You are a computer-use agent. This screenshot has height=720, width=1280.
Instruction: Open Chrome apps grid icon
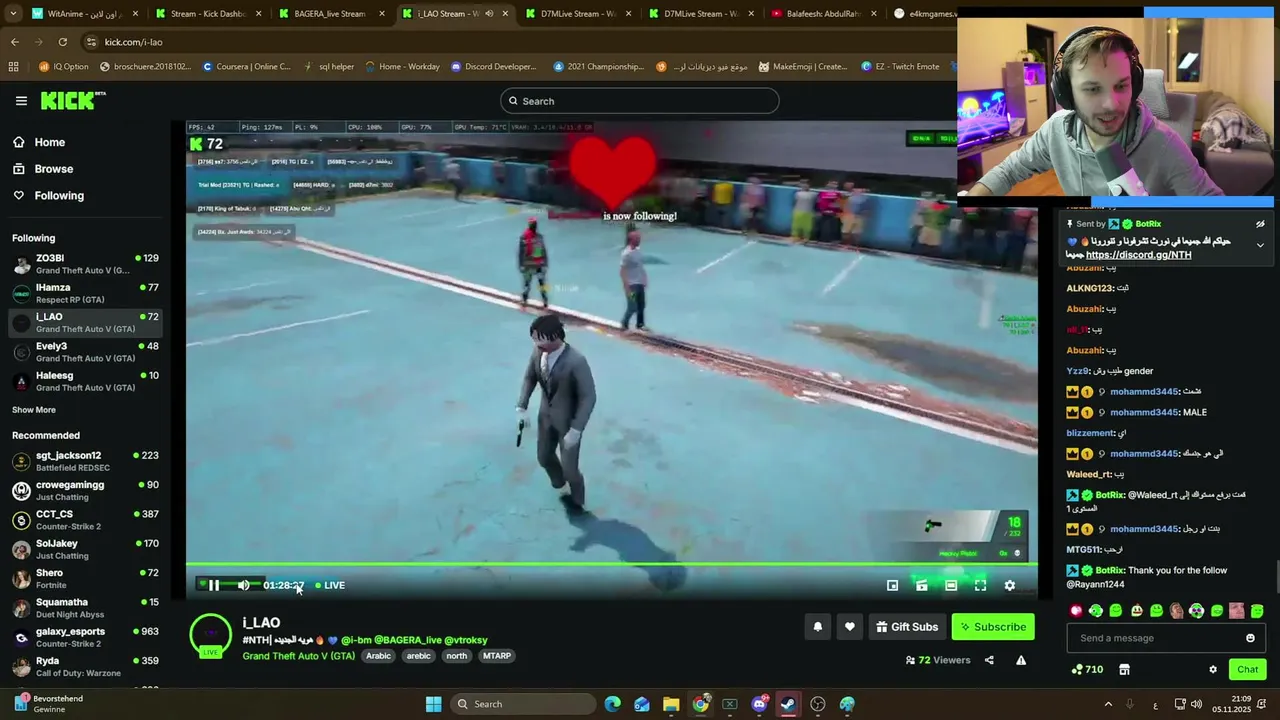pyautogui.click(x=13, y=67)
